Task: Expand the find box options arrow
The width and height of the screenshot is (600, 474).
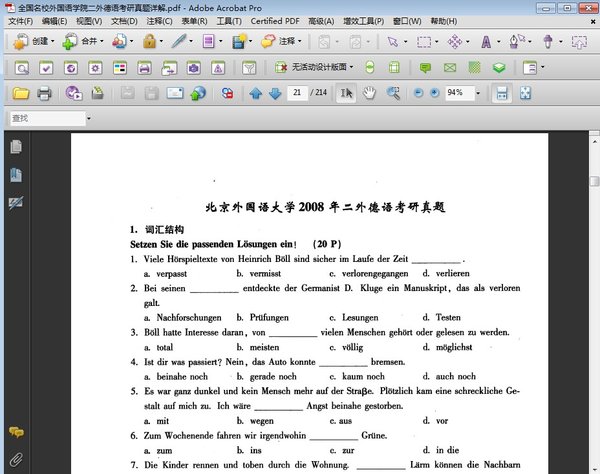Action: [89, 119]
